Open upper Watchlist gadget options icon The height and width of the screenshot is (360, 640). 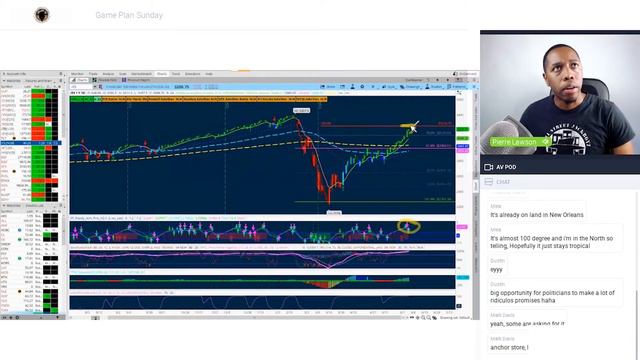[x=60, y=81]
